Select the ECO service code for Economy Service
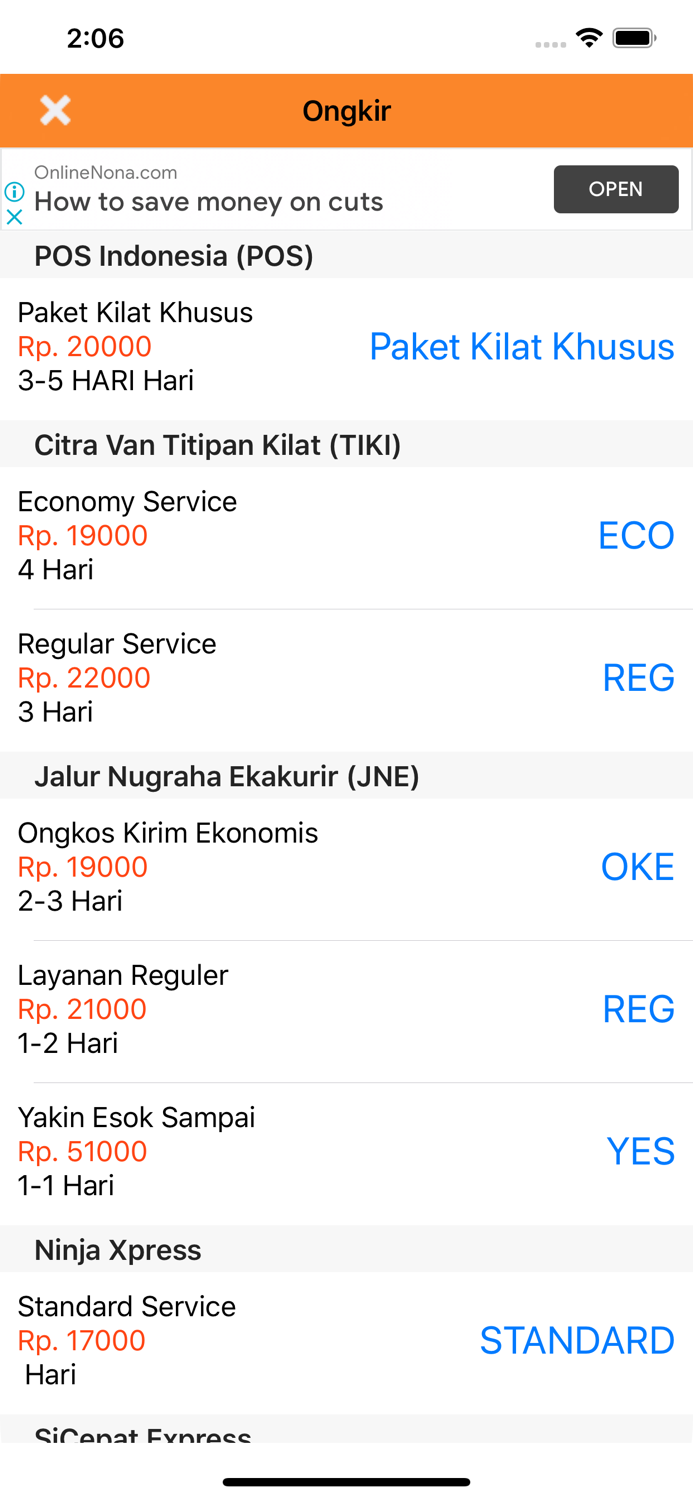This screenshot has width=693, height=1500. tap(636, 536)
